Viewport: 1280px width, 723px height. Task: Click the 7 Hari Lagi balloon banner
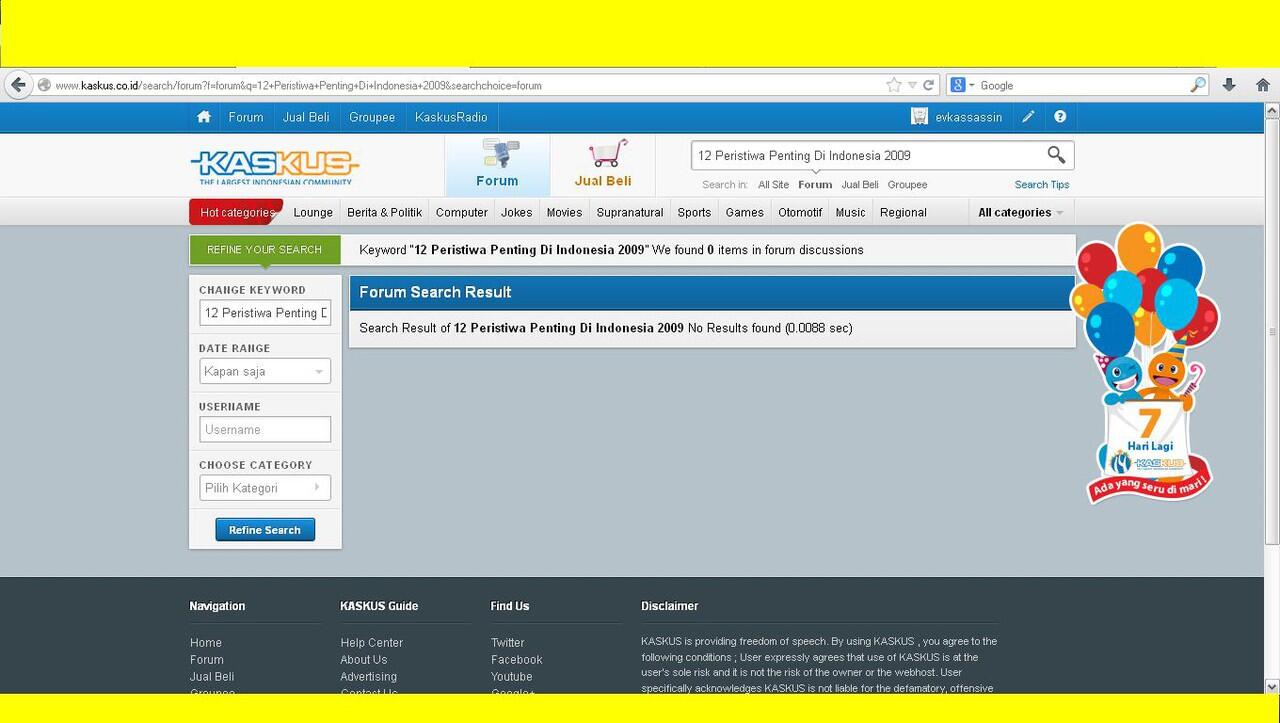1146,363
